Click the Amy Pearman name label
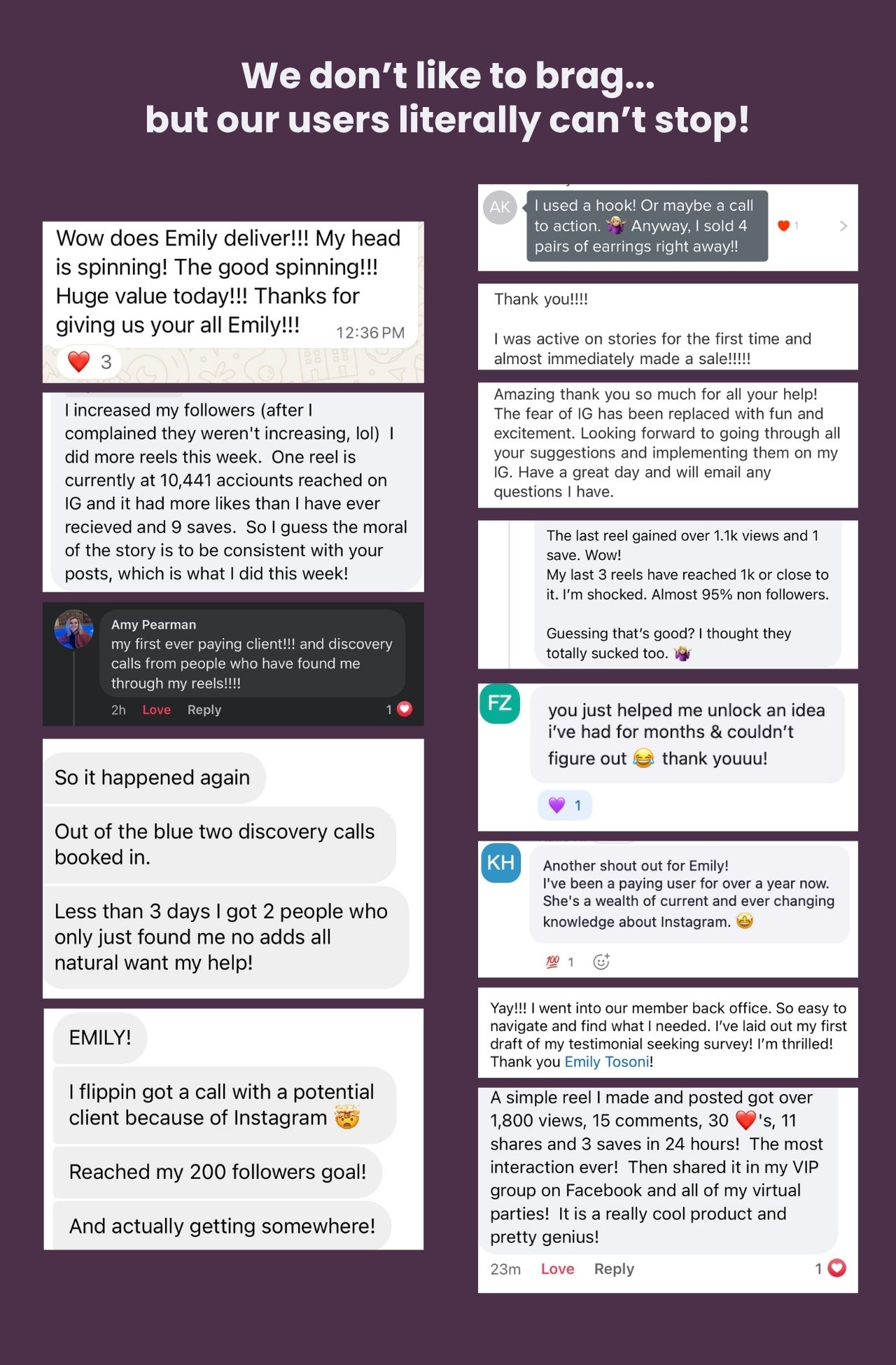 (153, 624)
